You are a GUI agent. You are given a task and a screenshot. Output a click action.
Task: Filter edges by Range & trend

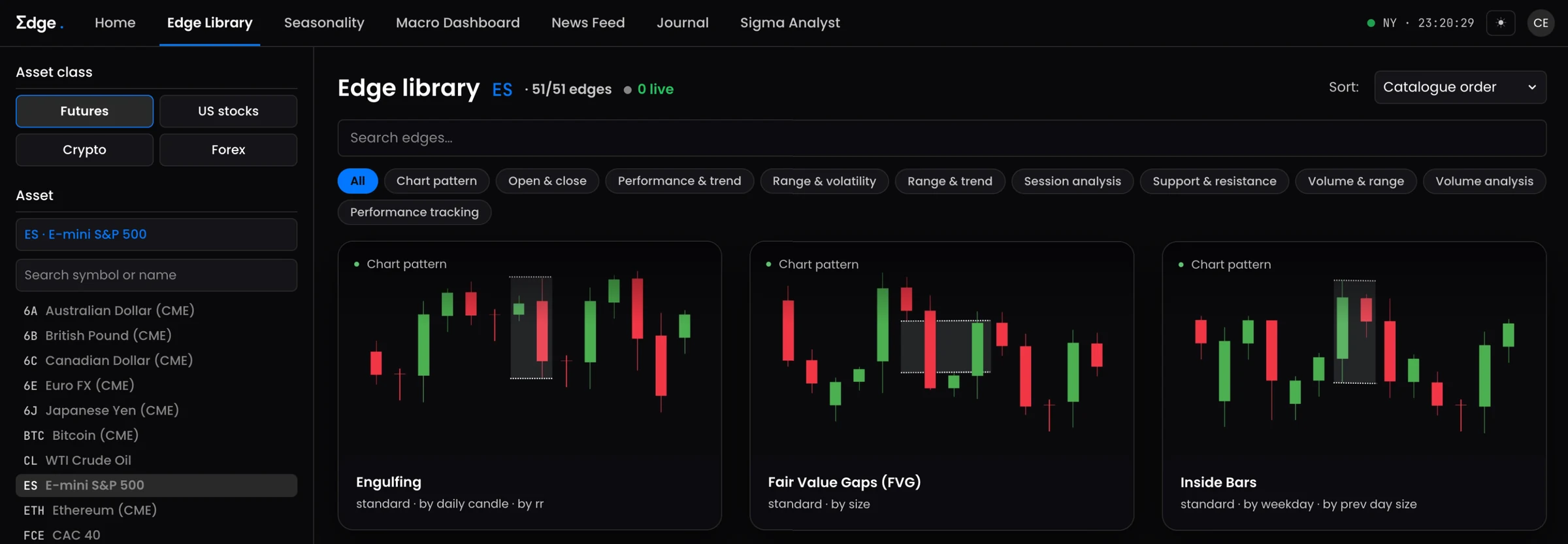pos(950,181)
